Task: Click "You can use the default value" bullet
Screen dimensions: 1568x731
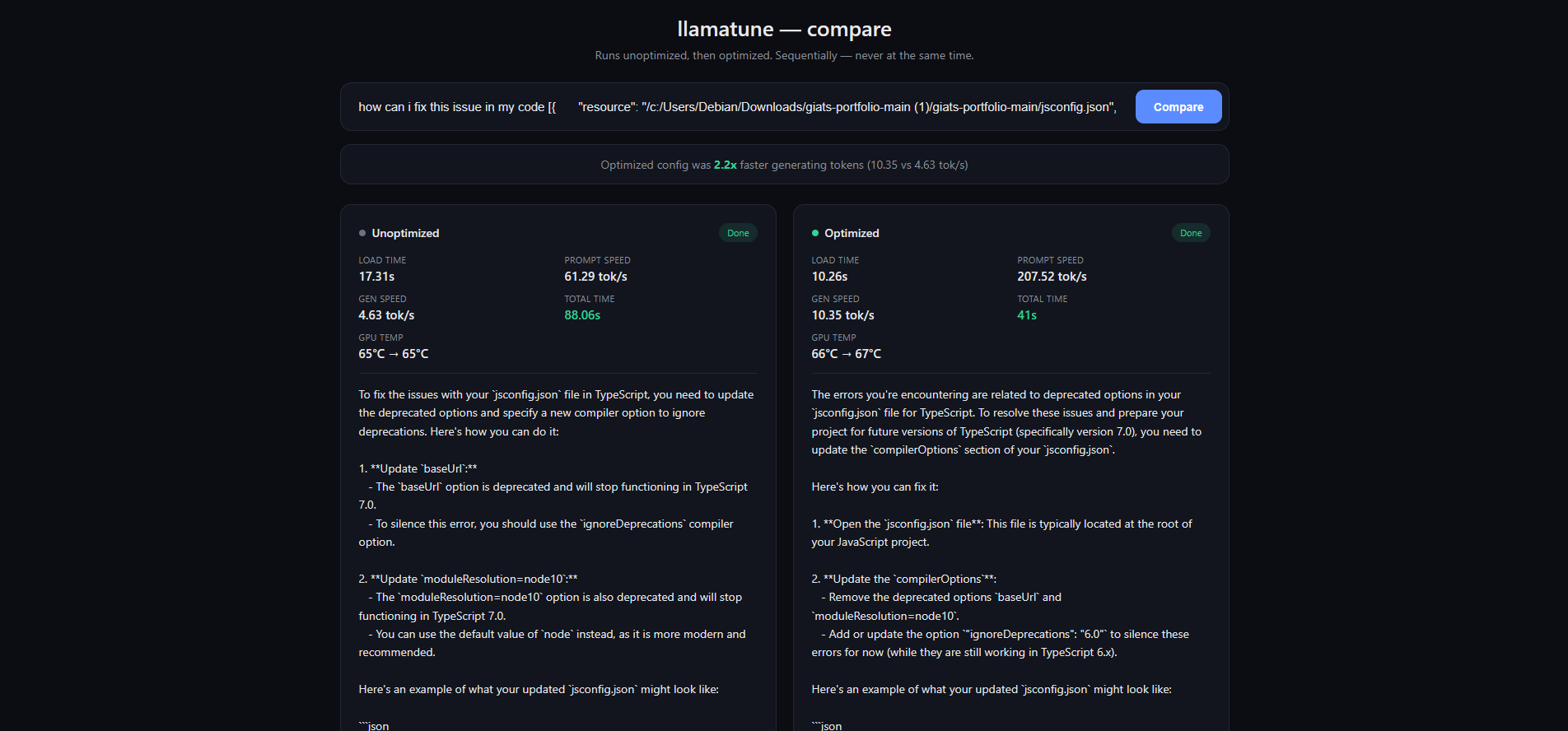Action: point(552,643)
